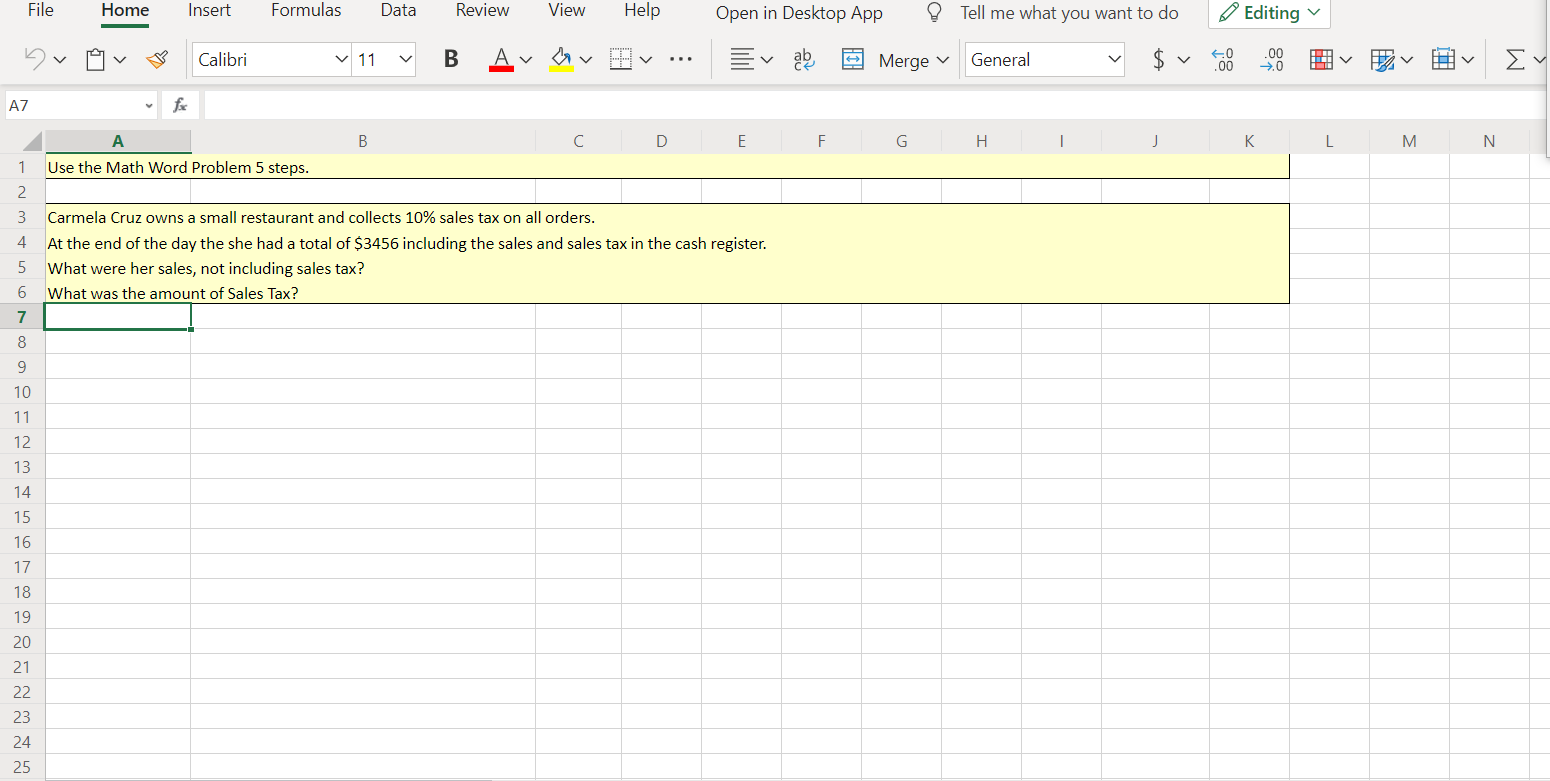Click Open in Desktop App
Screen dimensions: 1550x781
798,13
